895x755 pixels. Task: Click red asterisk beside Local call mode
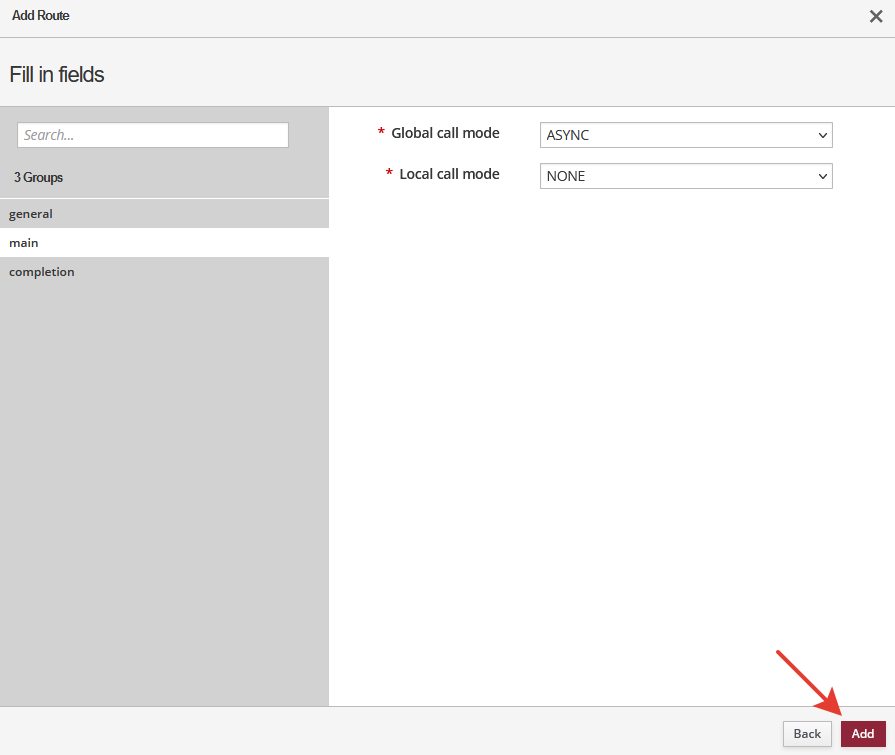click(x=389, y=175)
